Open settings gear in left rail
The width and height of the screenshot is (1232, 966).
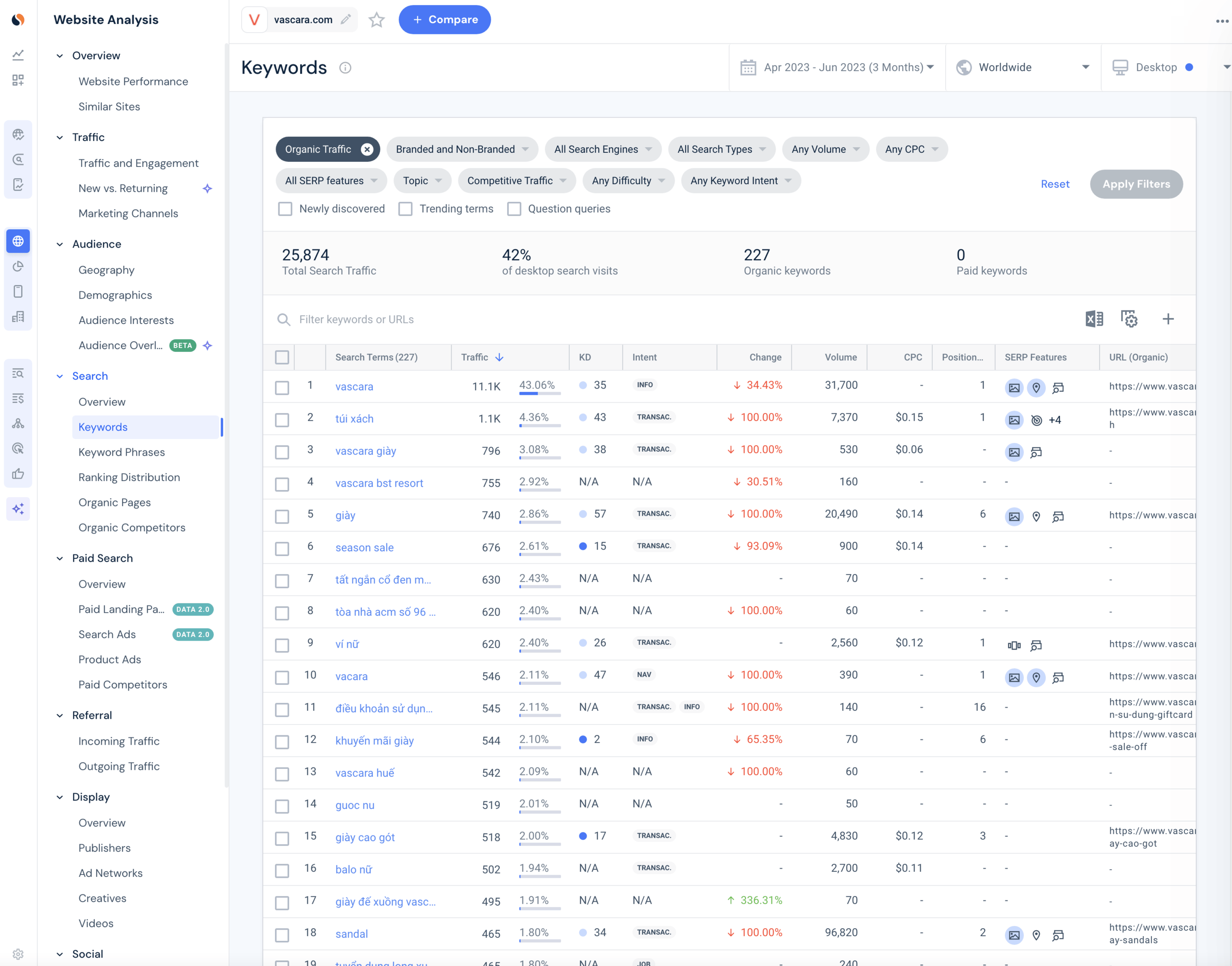coord(18,954)
